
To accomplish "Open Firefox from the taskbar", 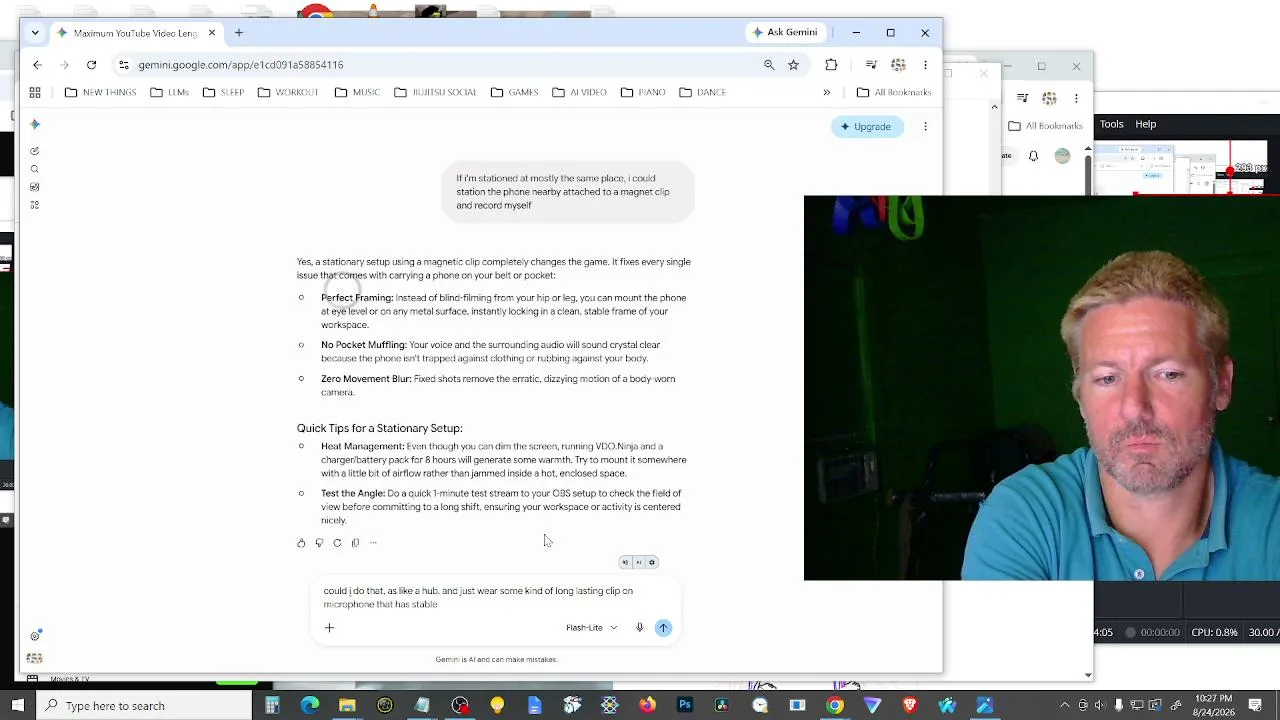I will pos(647,706).
